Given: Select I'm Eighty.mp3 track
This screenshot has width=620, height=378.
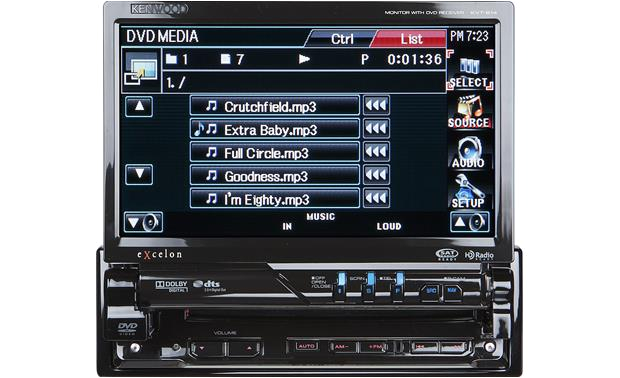Looking at the screenshot, I should tap(275, 199).
